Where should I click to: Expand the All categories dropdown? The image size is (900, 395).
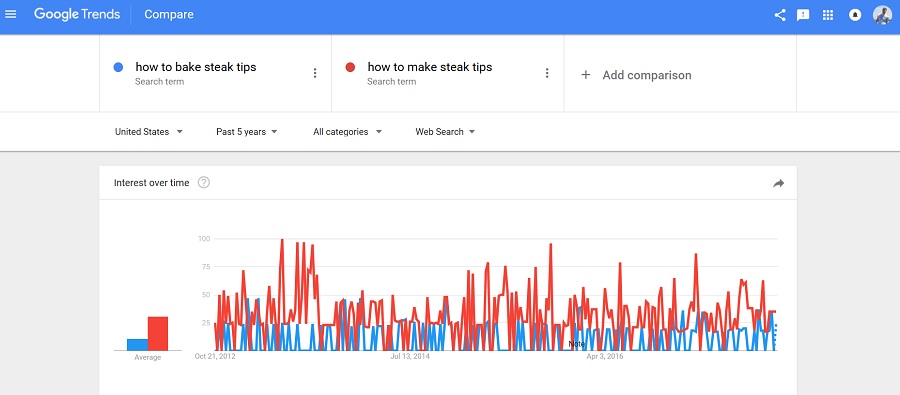(347, 131)
